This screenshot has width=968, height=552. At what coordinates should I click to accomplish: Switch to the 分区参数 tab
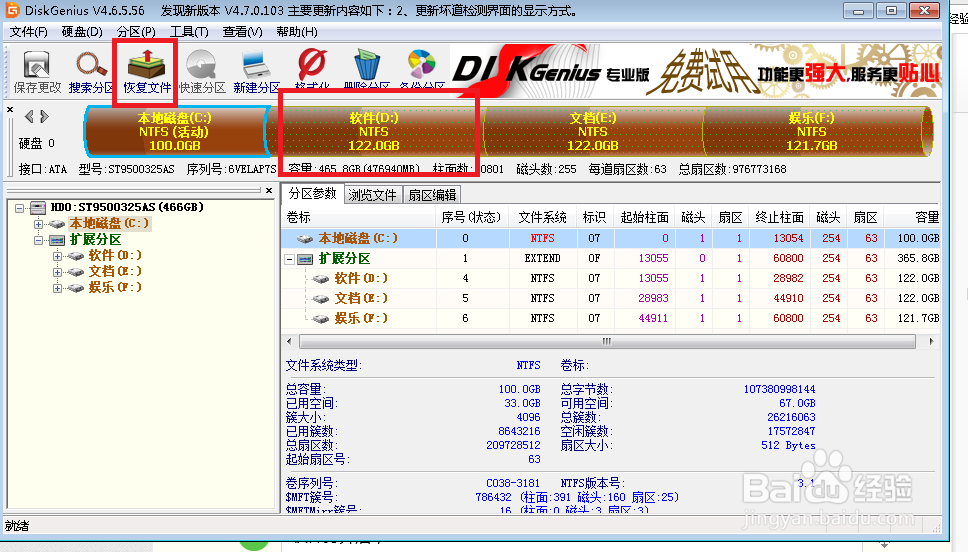312,193
